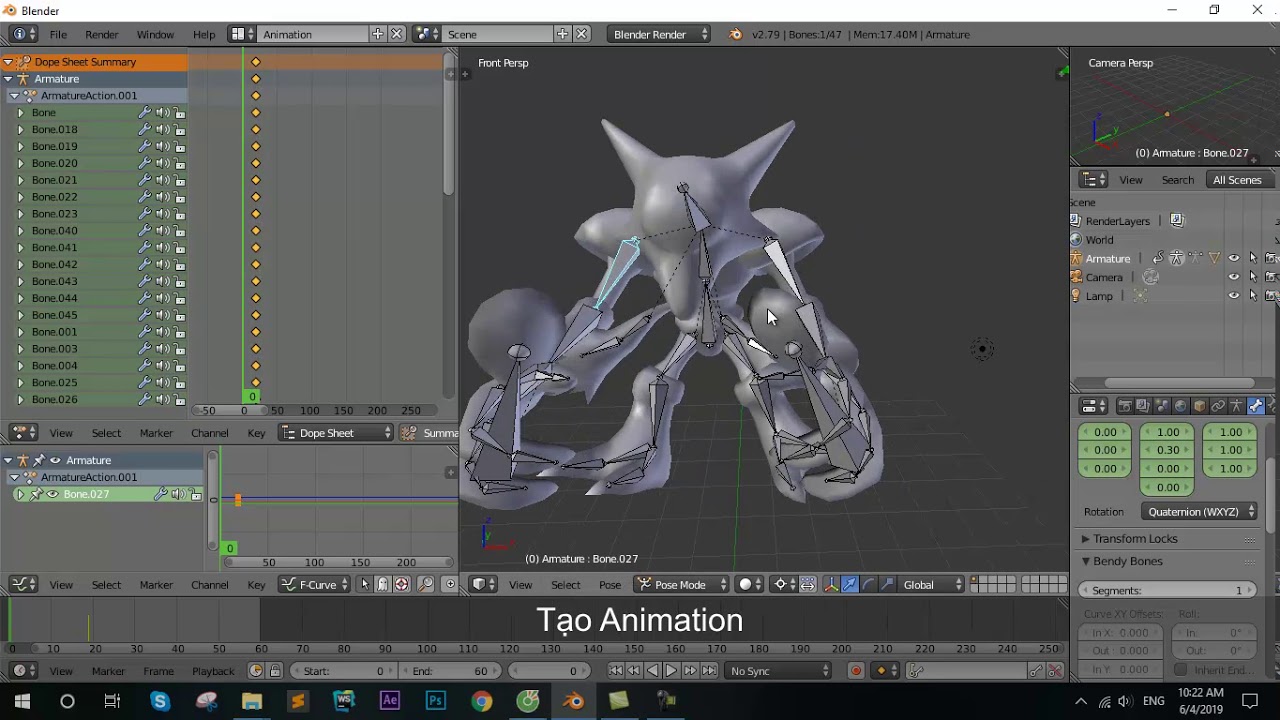Image resolution: width=1280 pixels, height=720 pixels.
Task: Click the Bone.019 keyframe diamond
Action: click(255, 146)
